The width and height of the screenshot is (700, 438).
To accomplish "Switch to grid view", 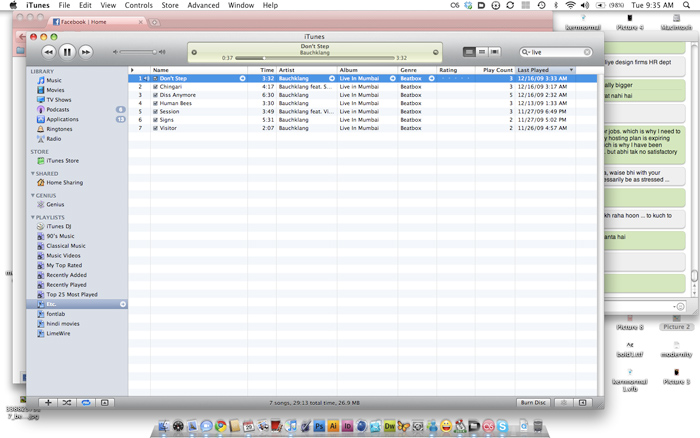I will coord(482,52).
